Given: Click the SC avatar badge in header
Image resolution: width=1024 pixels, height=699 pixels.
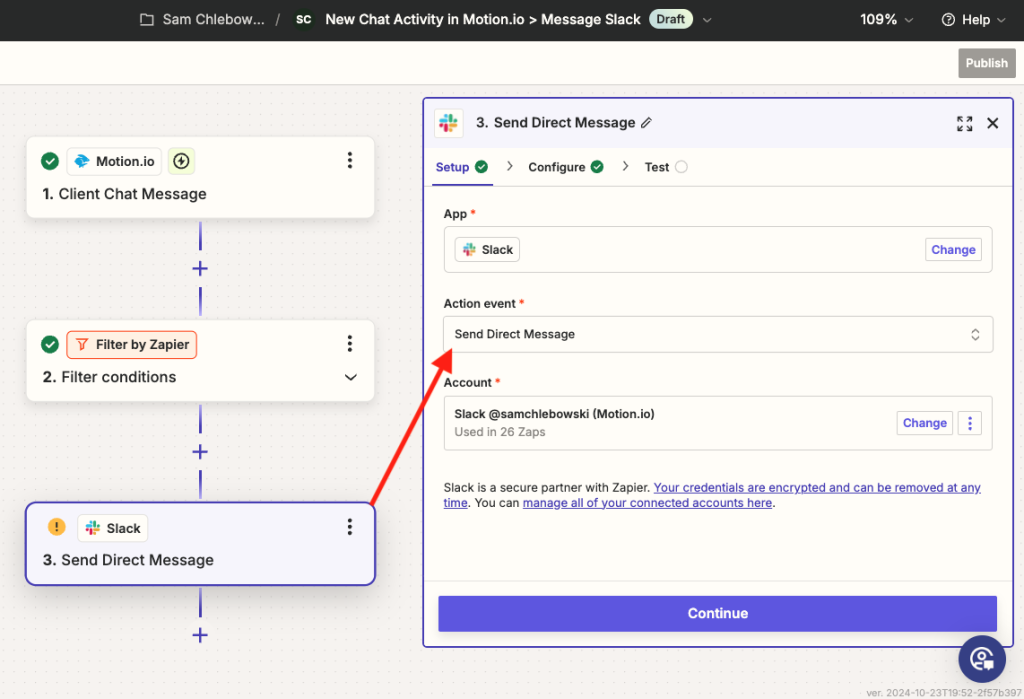Looking at the screenshot, I should [x=303, y=20].
